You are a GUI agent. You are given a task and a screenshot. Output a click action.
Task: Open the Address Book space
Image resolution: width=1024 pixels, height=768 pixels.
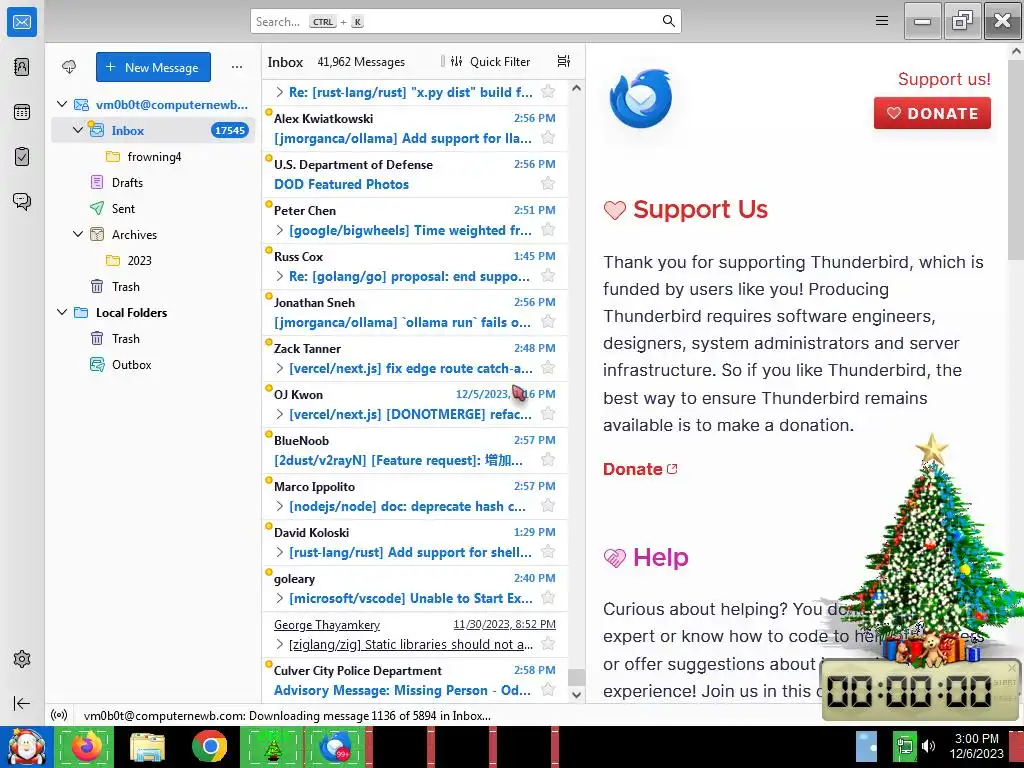coord(22,67)
